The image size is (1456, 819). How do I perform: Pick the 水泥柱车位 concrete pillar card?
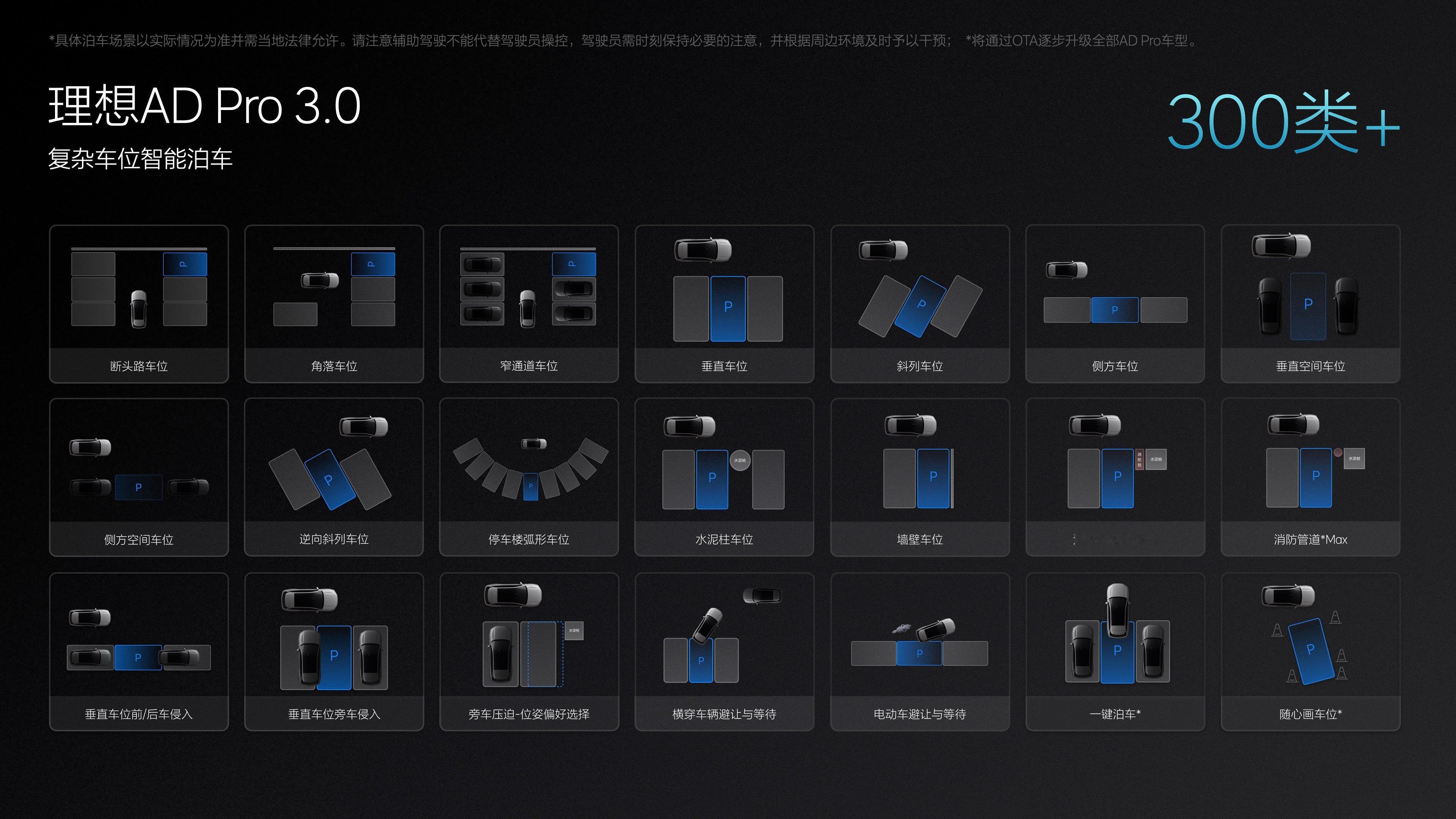tap(725, 478)
